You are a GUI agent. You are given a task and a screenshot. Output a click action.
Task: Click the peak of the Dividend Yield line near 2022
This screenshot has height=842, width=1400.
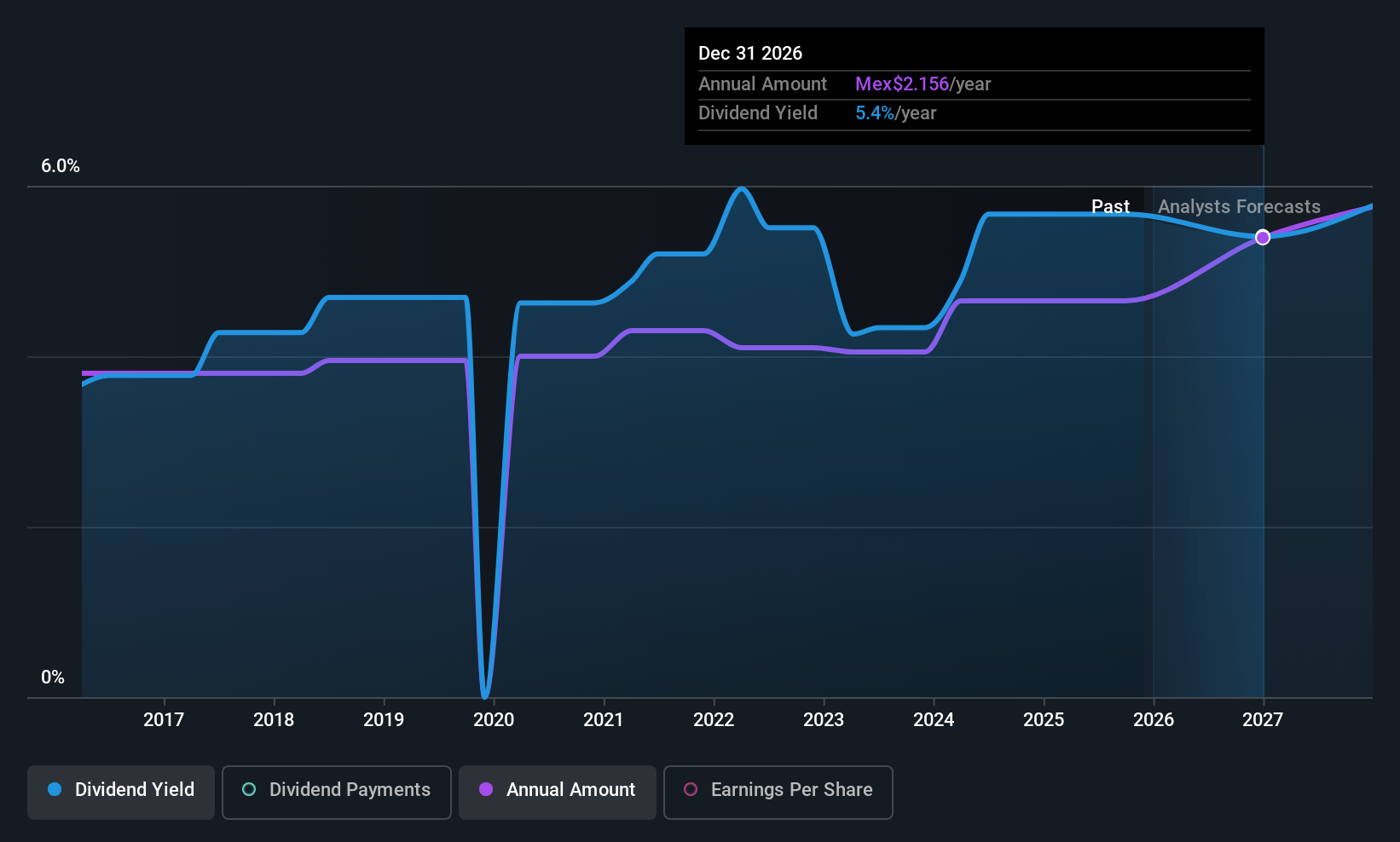click(741, 189)
